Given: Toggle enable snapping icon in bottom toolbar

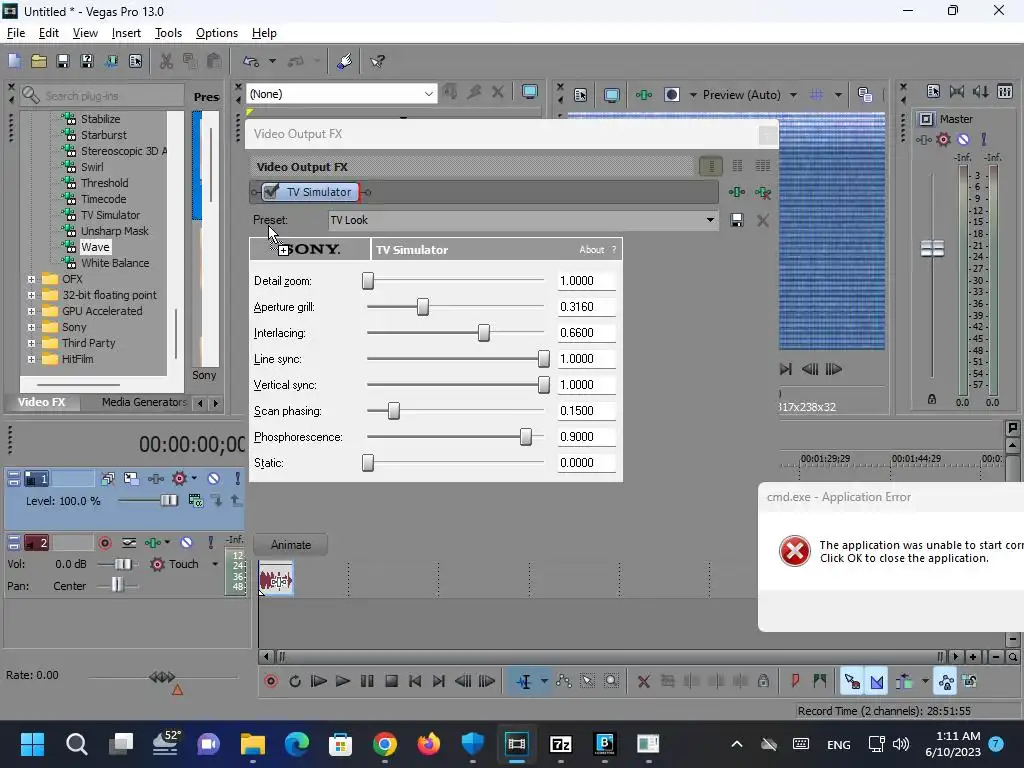Looking at the screenshot, I should click(852, 681).
